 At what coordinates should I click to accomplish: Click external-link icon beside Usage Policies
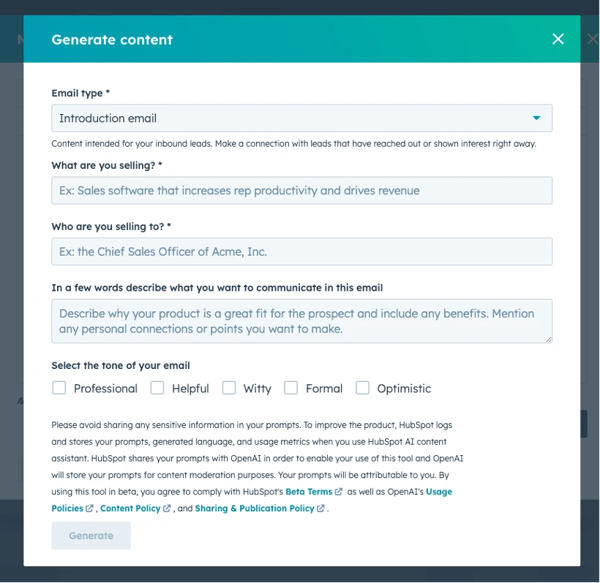(90, 508)
